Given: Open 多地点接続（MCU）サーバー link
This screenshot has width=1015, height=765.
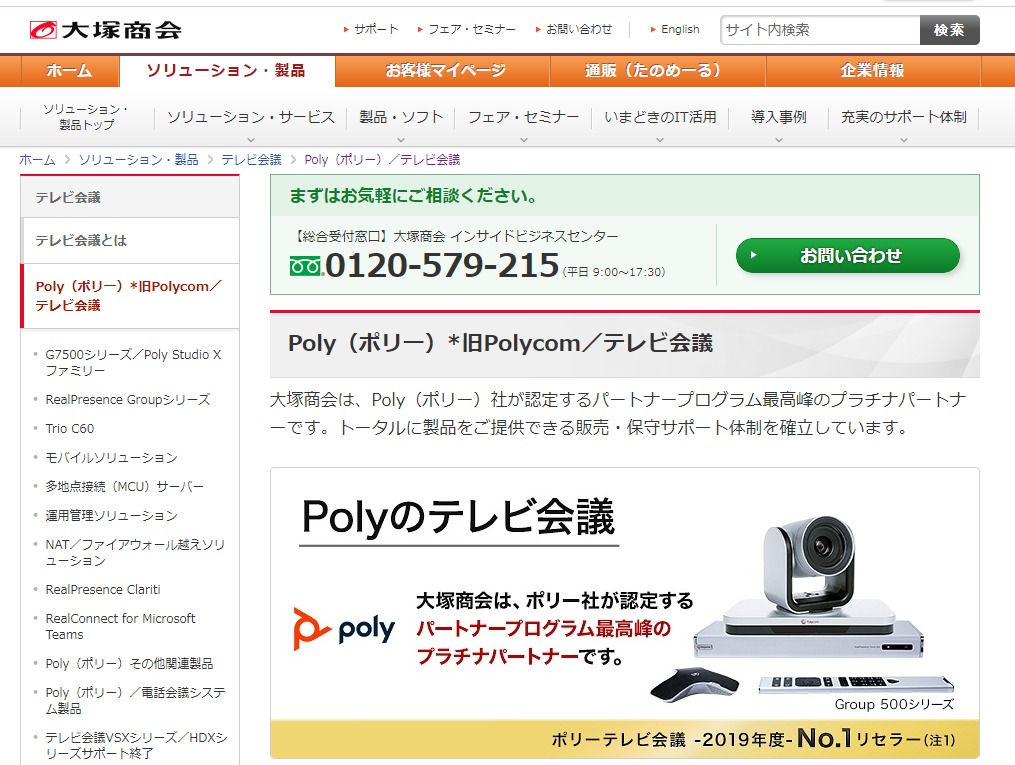Looking at the screenshot, I should pyautogui.click(x=124, y=487).
